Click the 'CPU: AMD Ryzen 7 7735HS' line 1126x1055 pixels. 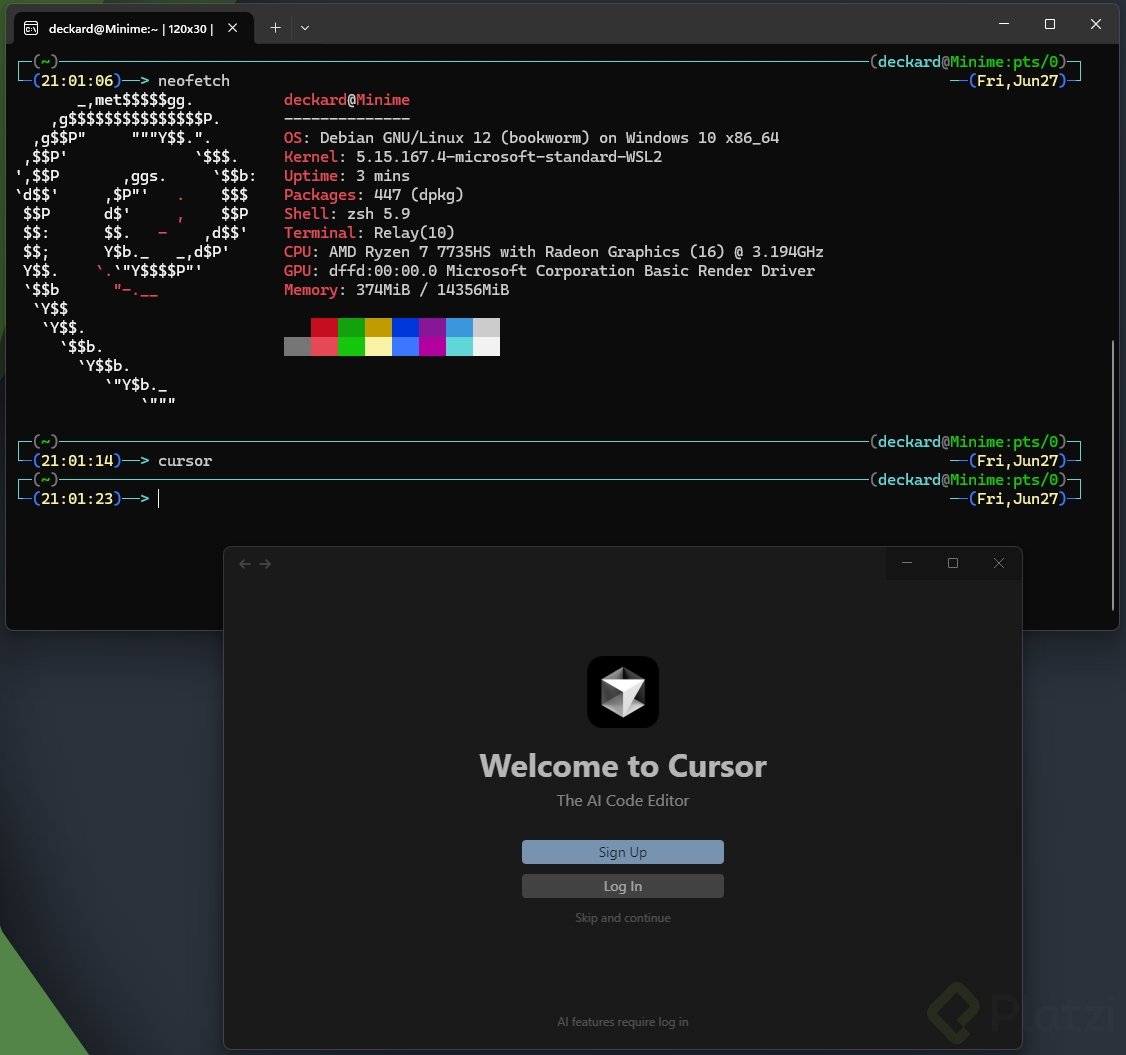pos(554,251)
